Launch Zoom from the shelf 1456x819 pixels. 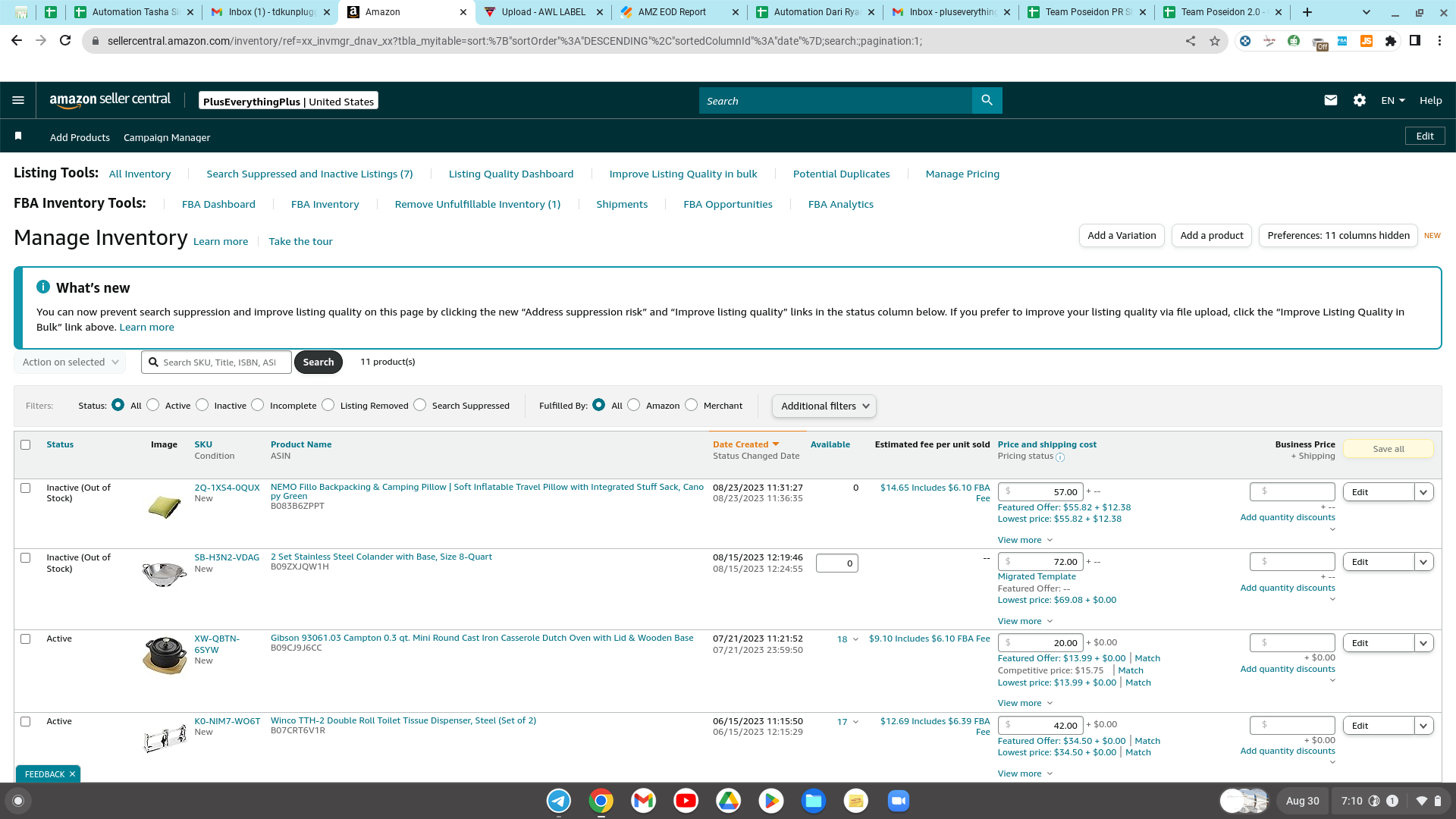click(899, 801)
